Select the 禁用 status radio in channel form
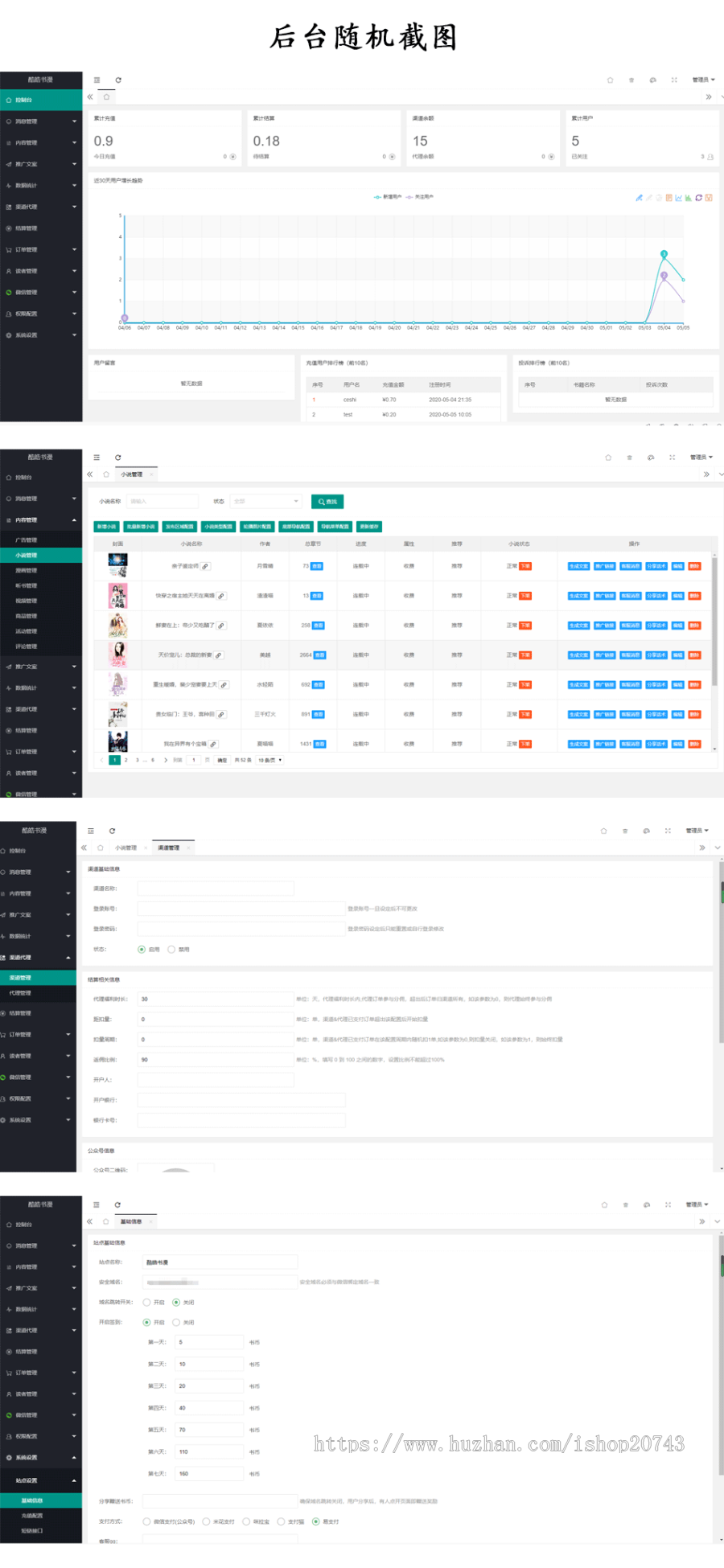The image size is (724, 1568). 171,950
